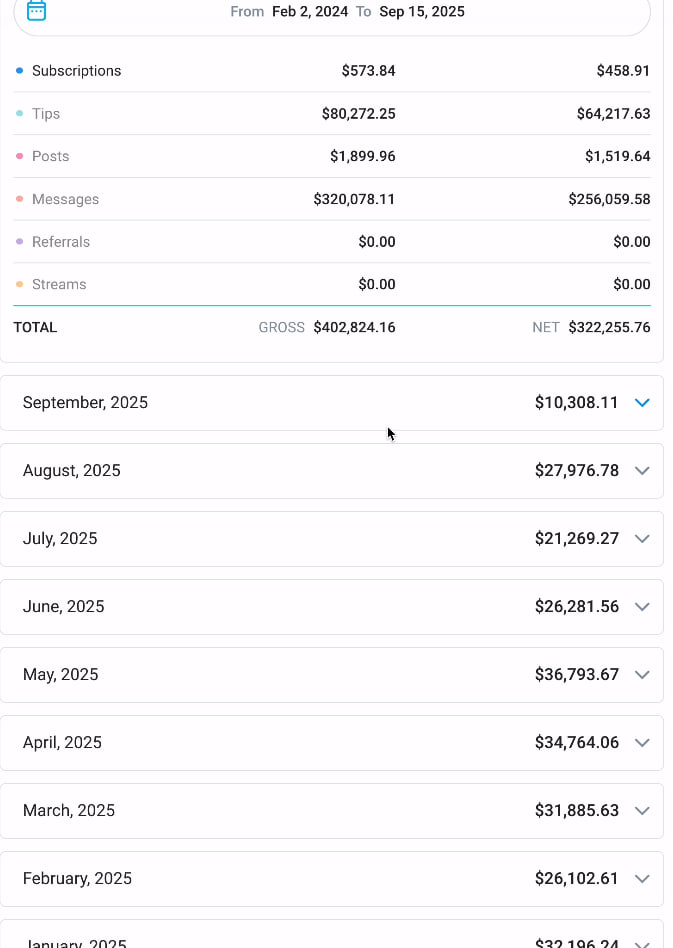Viewport: 673px width, 948px height.
Task: Expand the February, 2025 chevron
Action: pyautogui.click(x=642, y=879)
